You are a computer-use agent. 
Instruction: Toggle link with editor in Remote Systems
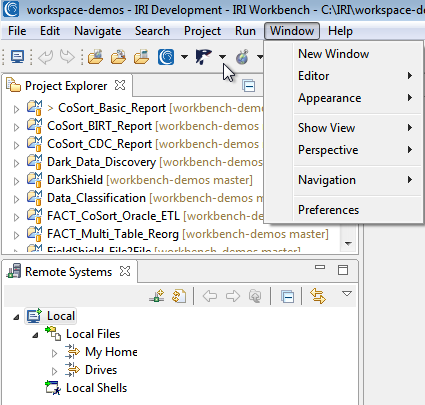(318, 296)
